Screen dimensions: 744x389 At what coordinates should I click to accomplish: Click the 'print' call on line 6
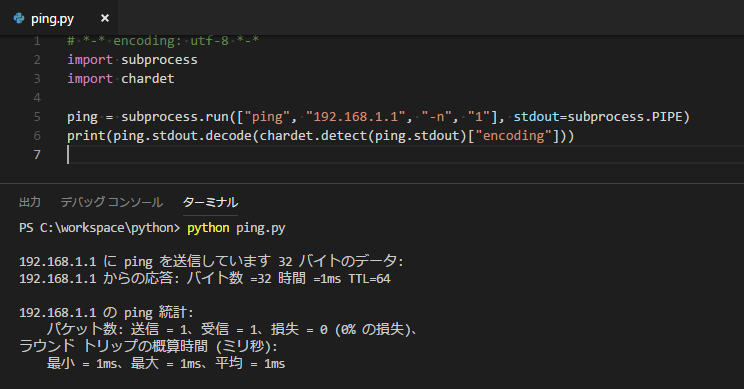pos(86,136)
